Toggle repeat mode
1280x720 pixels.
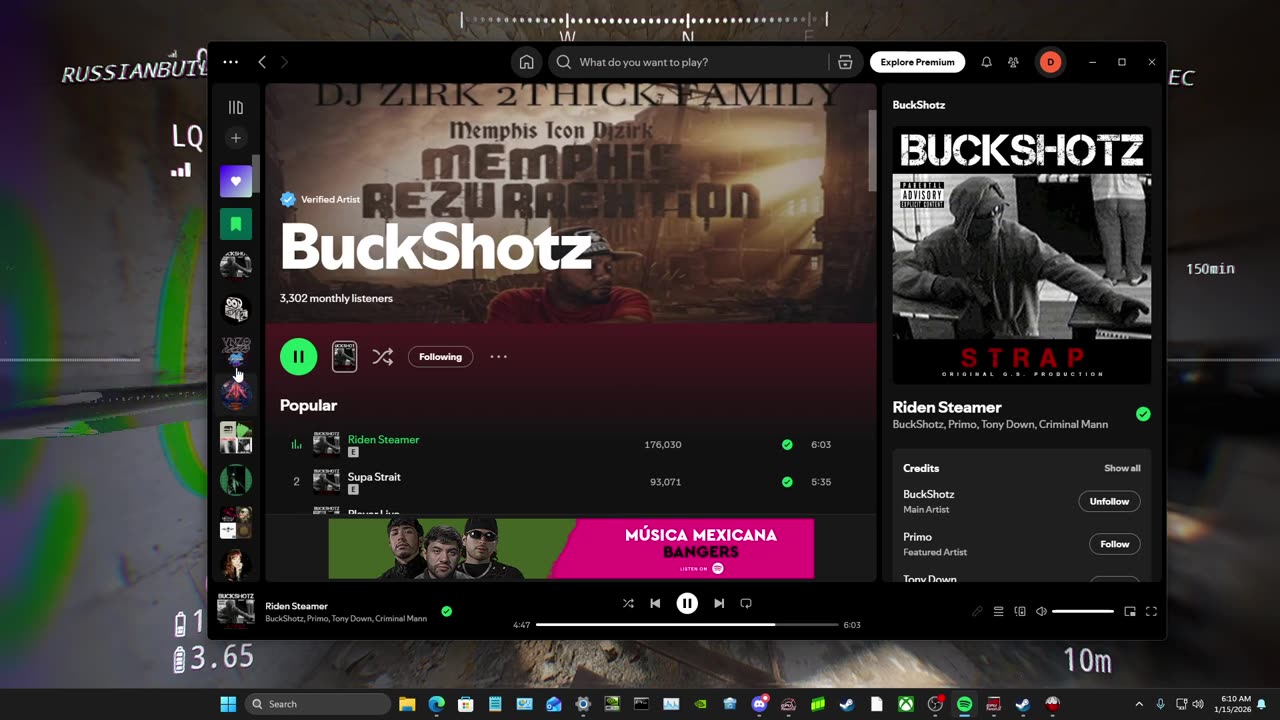pos(746,603)
